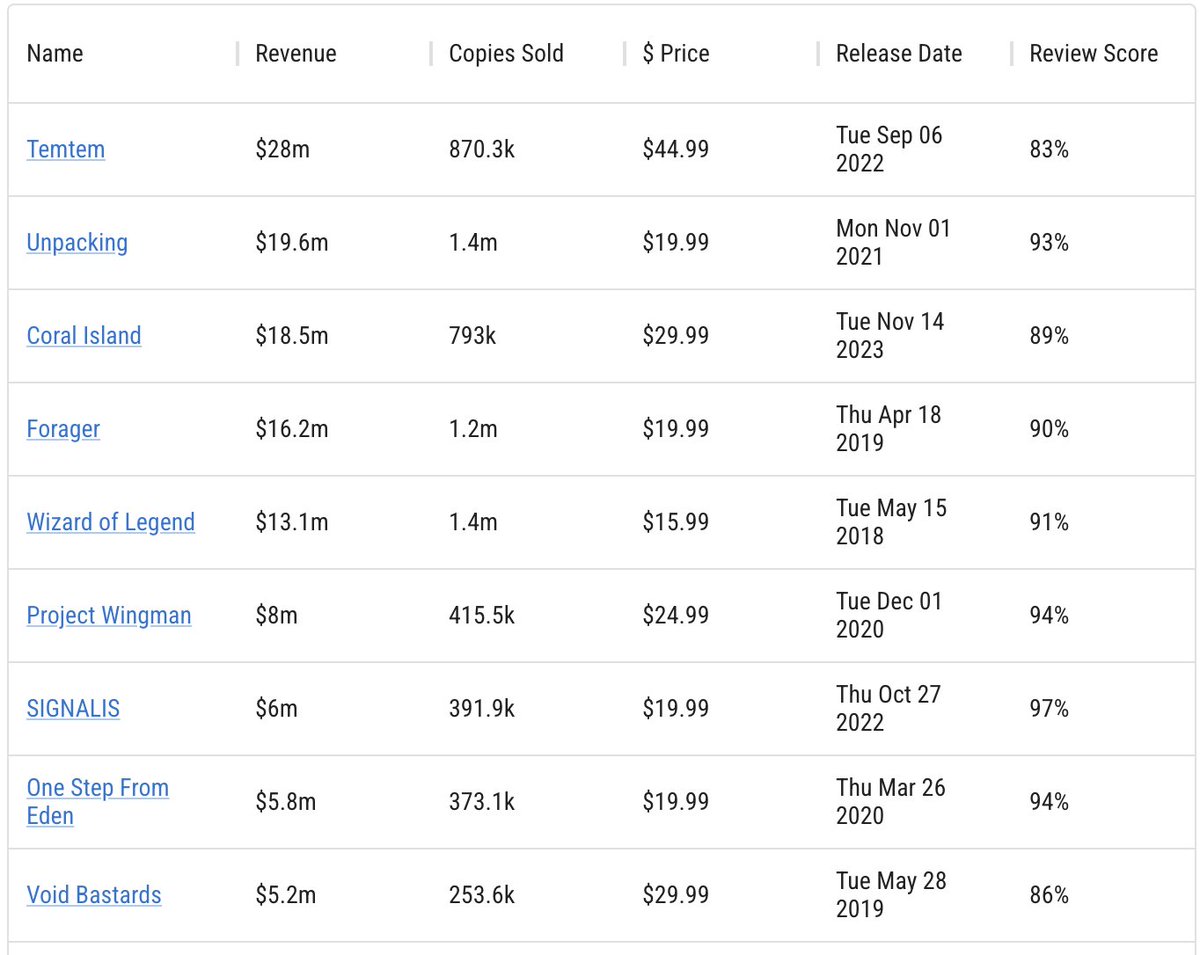The image size is (1200, 955).
Task: Select the 415.5k copies sold cell
Action: pyautogui.click(x=482, y=615)
